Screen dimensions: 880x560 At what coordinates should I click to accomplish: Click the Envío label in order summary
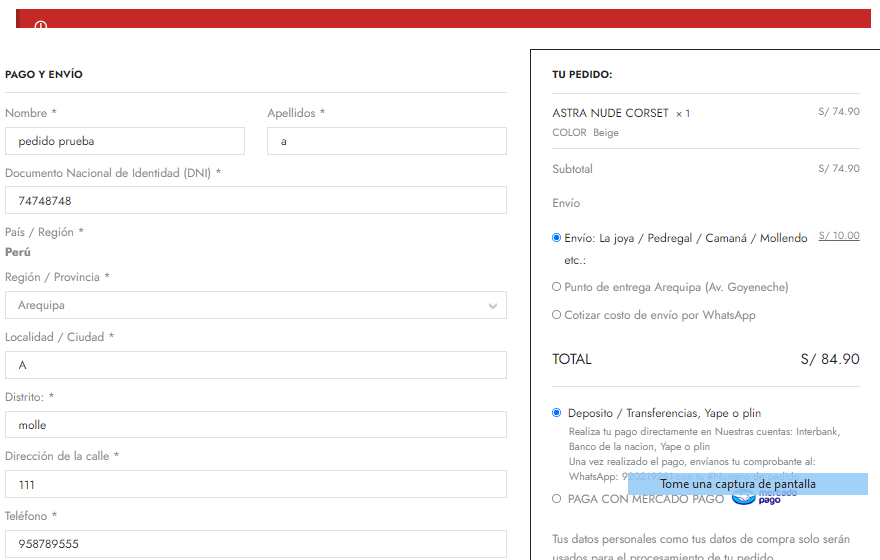[x=566, y=203]
